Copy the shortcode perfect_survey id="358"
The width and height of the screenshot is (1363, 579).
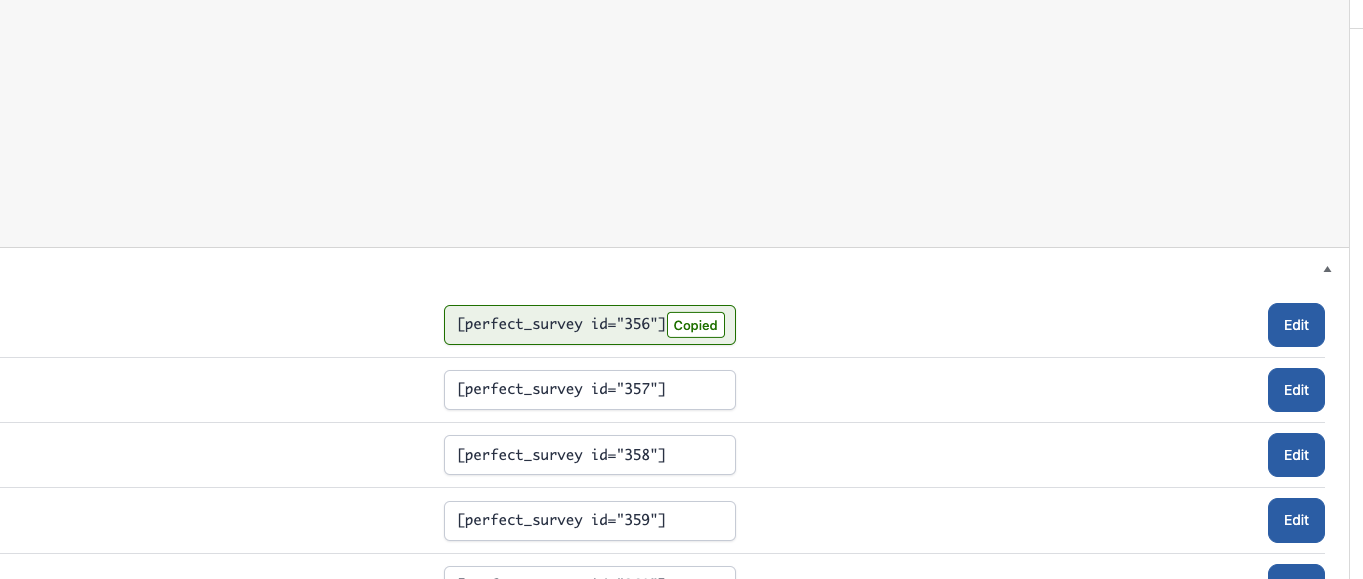point(590,455)
